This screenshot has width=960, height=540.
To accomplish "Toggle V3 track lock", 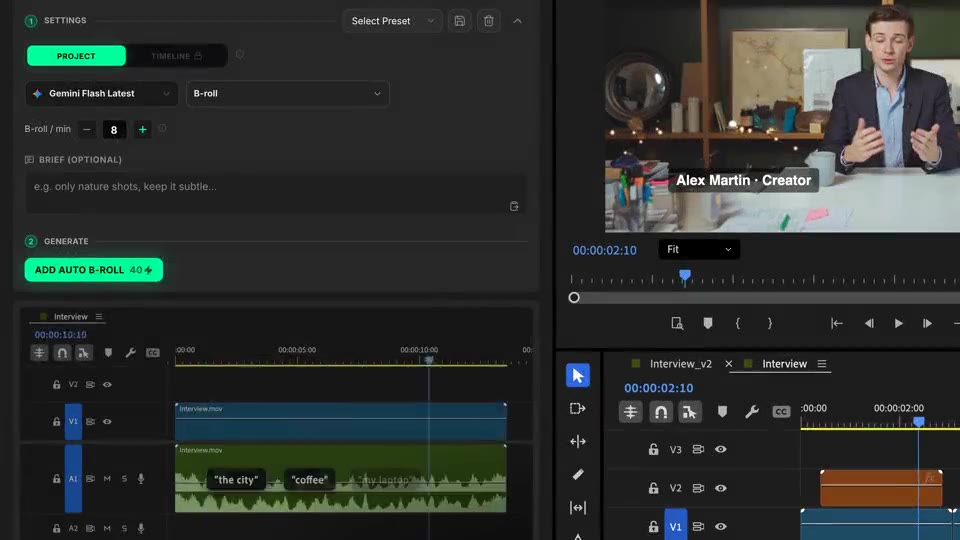I will [653, 449].
